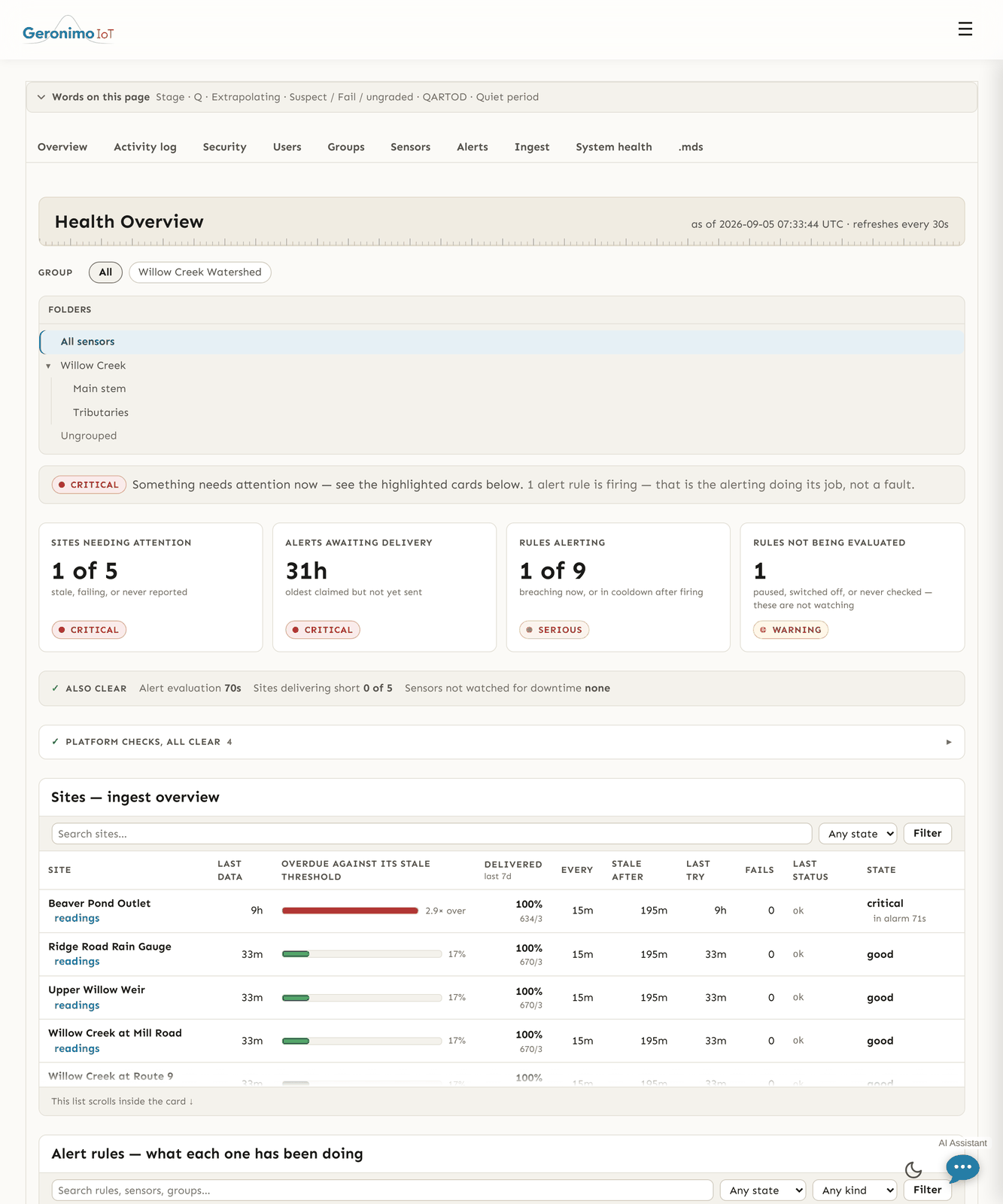Image resolution: width=1003 pixels, height=1204 pixels.
Task: Open the AI Assistant chat bubble
Action: pos(962,1167)
